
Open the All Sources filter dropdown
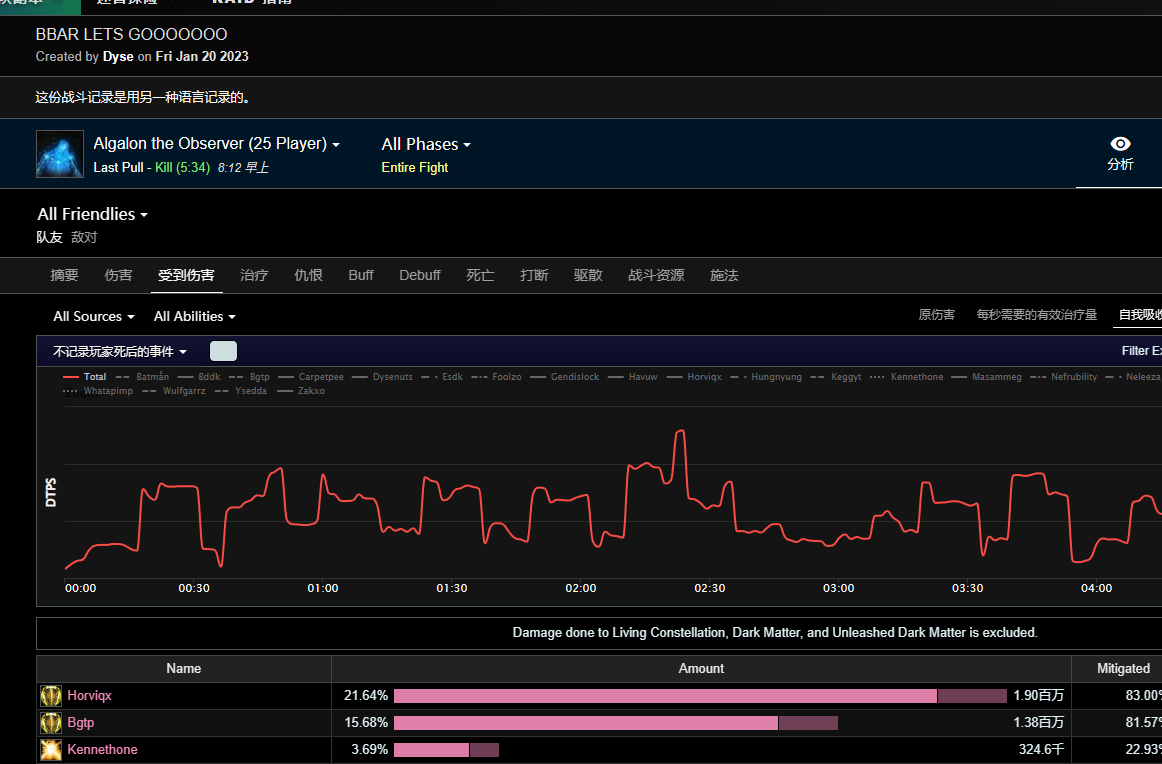pos(93,317)
